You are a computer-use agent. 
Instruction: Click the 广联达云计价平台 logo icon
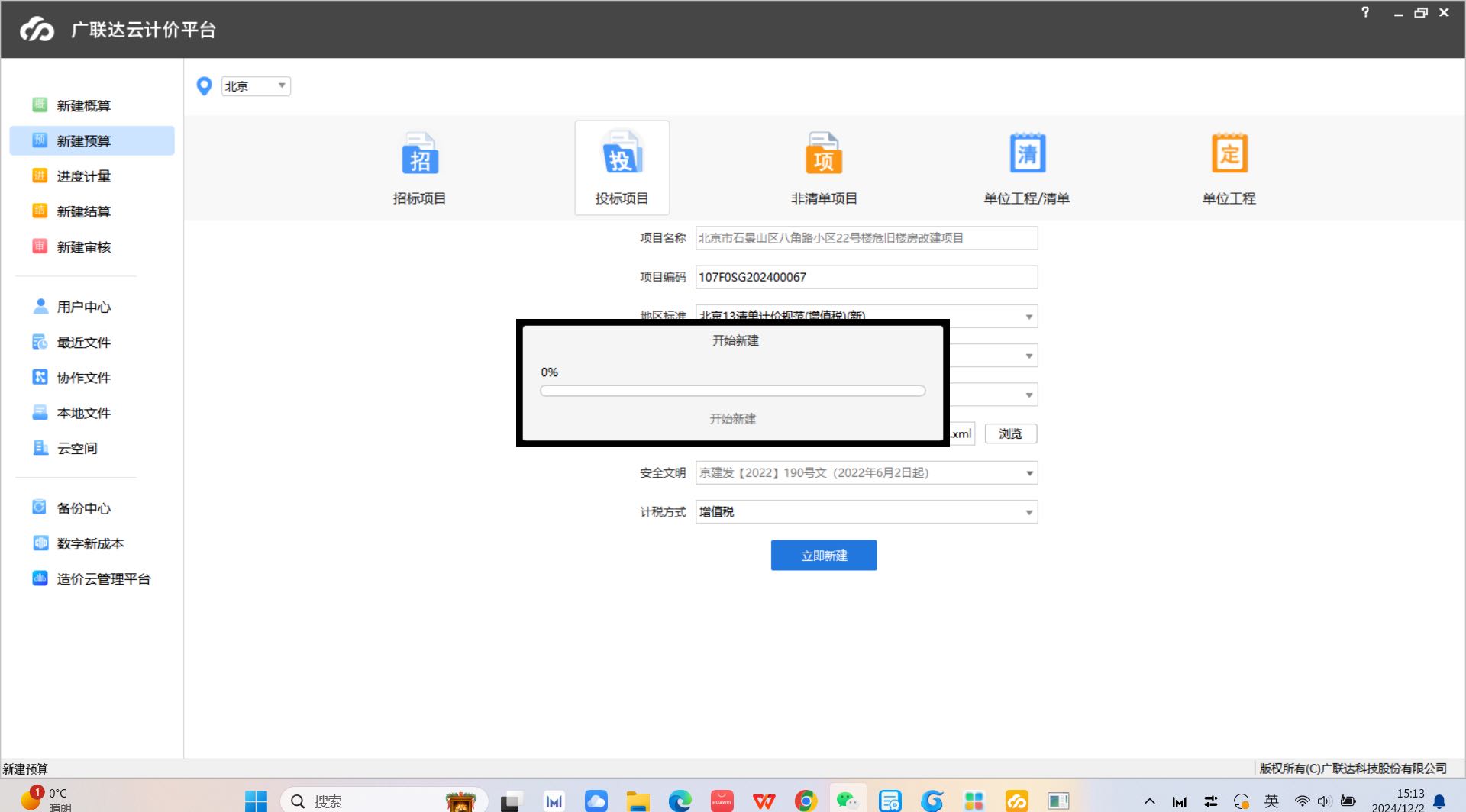point(37,30)
